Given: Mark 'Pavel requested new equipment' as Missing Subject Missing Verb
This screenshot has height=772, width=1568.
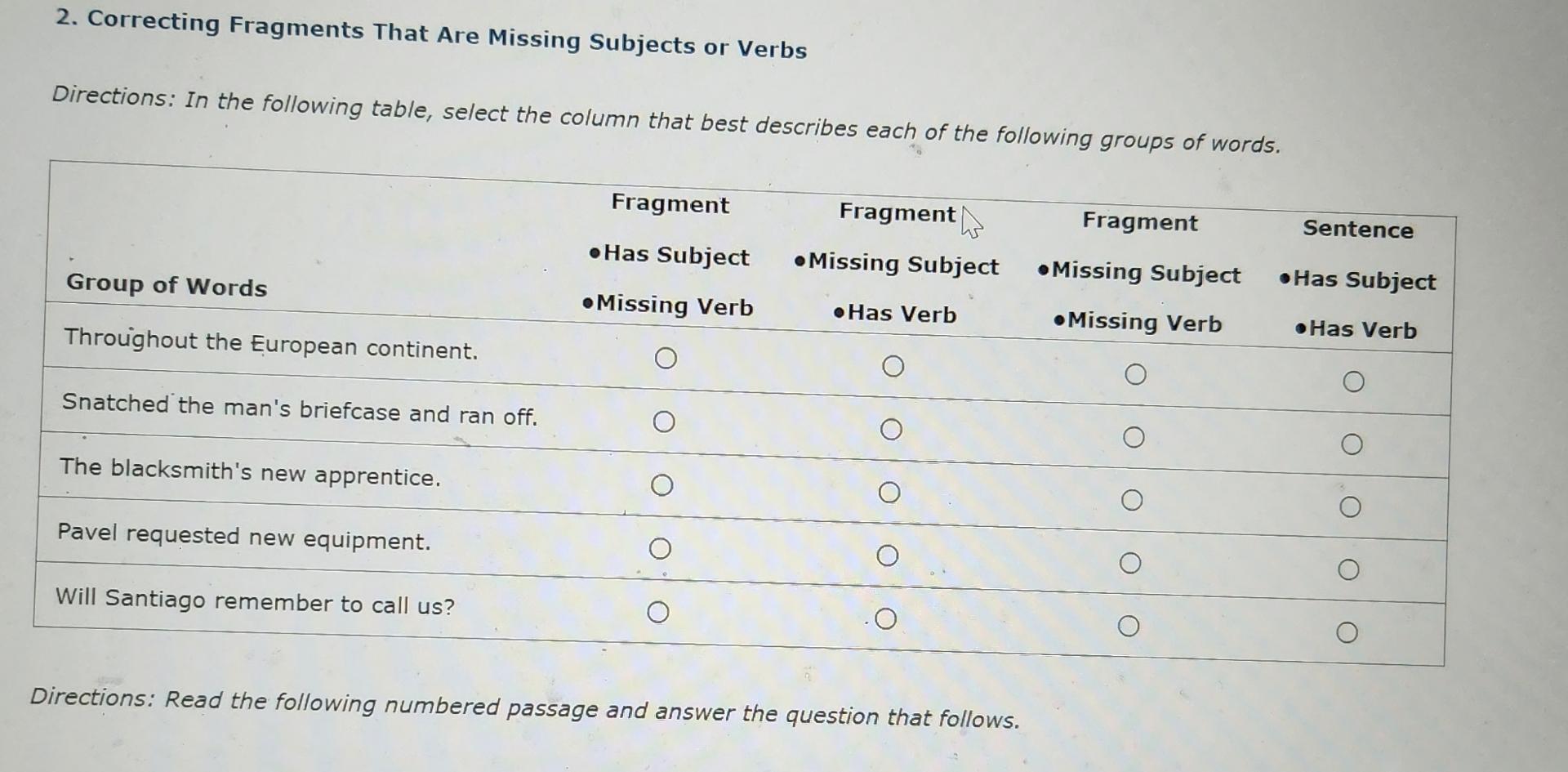Looking at the screenshot, I should click(x=1132, y=563).
